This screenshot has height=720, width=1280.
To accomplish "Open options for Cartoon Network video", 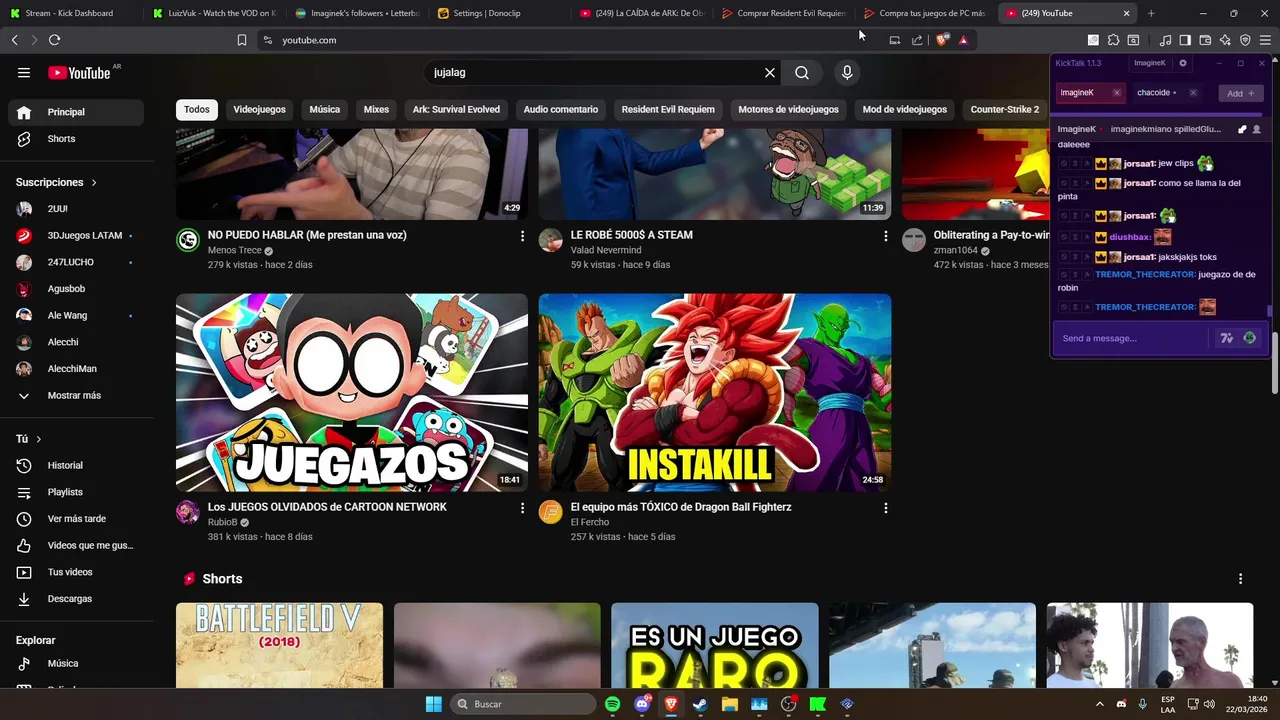I will tap(522, 508).
